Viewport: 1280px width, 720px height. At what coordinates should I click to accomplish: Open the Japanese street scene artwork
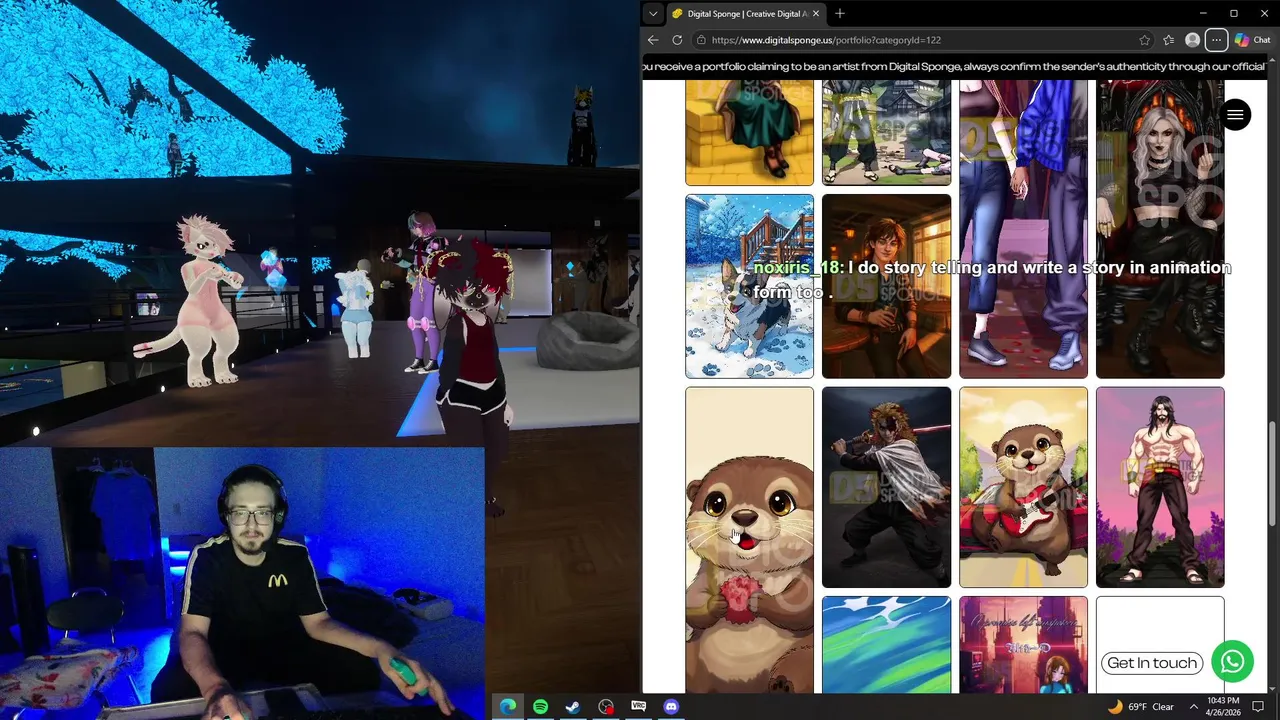[886, 133]
